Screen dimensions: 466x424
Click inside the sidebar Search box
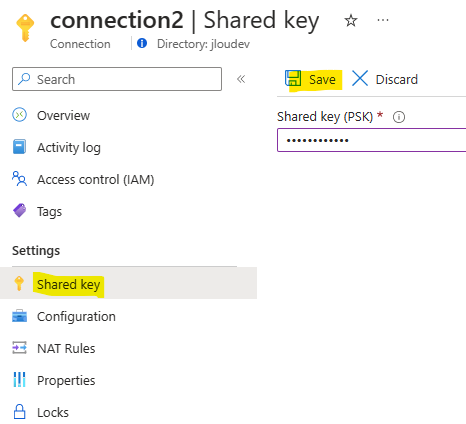(117, 79)
